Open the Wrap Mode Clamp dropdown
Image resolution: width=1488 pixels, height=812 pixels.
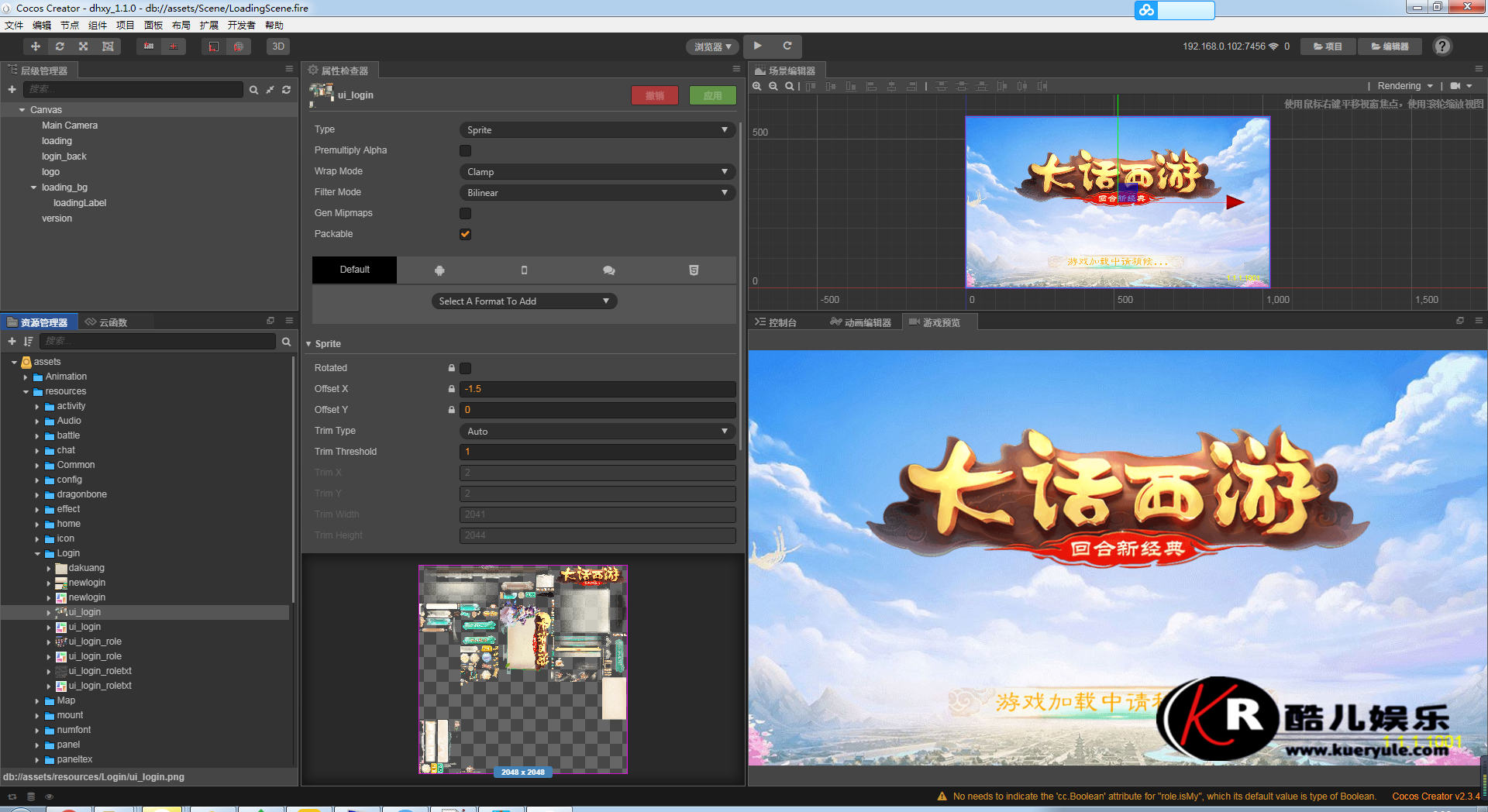click(598, 172)
